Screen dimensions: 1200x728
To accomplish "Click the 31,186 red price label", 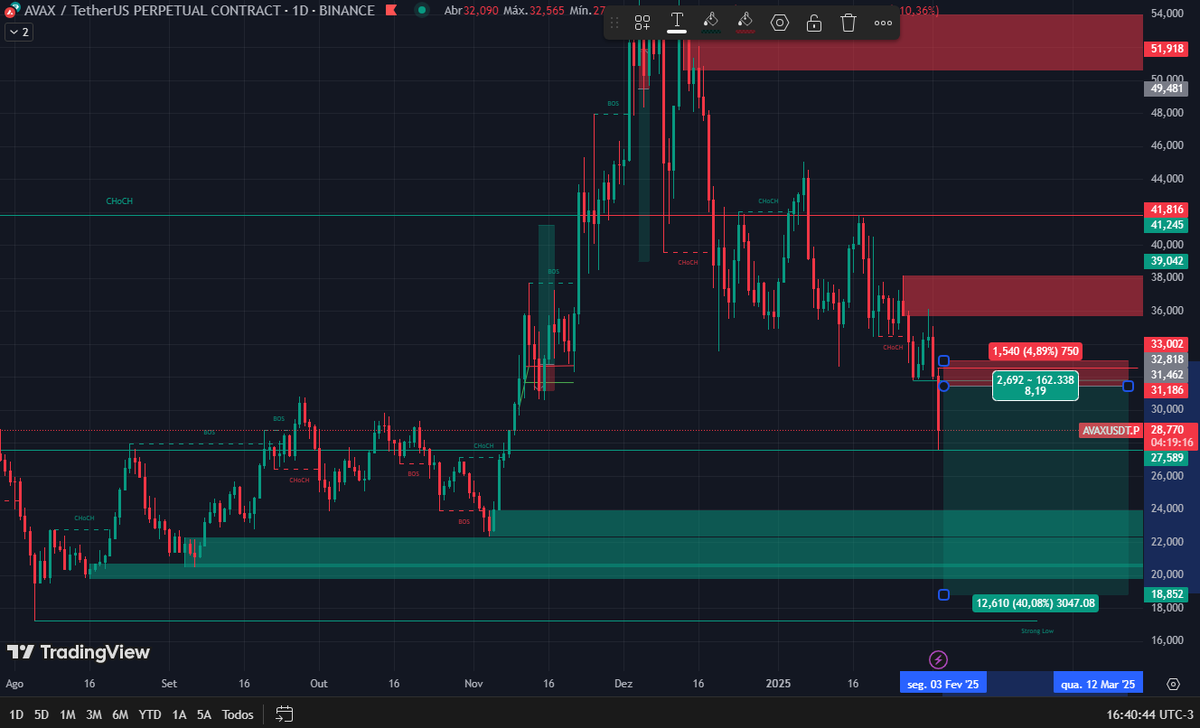I will click(x=1168, y=390).
